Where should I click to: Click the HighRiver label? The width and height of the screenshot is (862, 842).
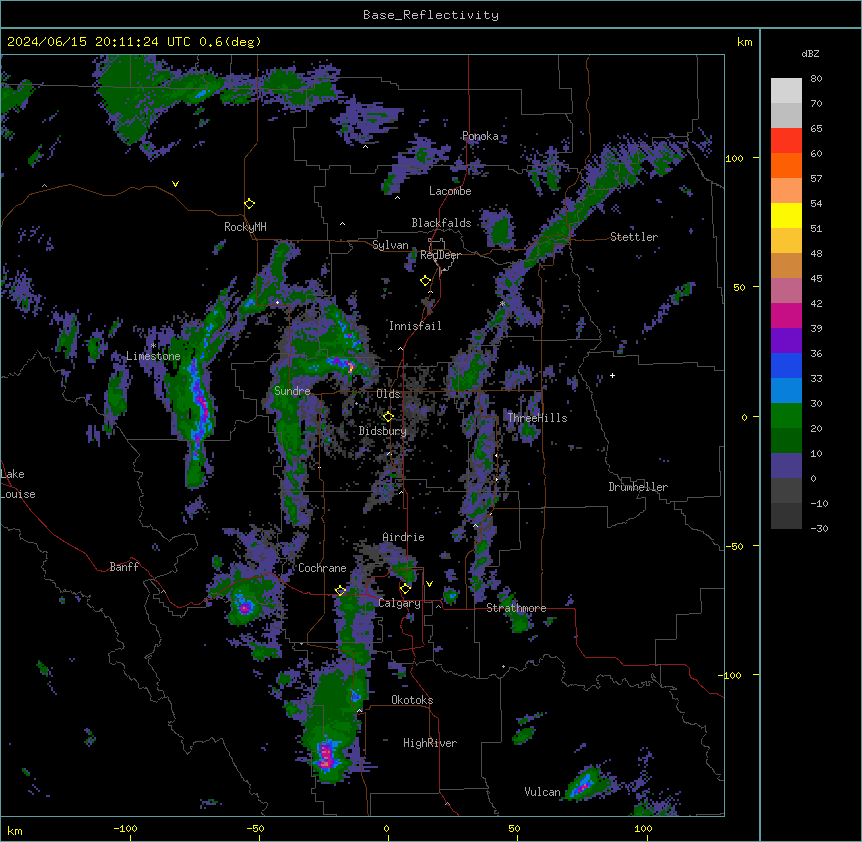pyautogui.click(x=430, y=743)
